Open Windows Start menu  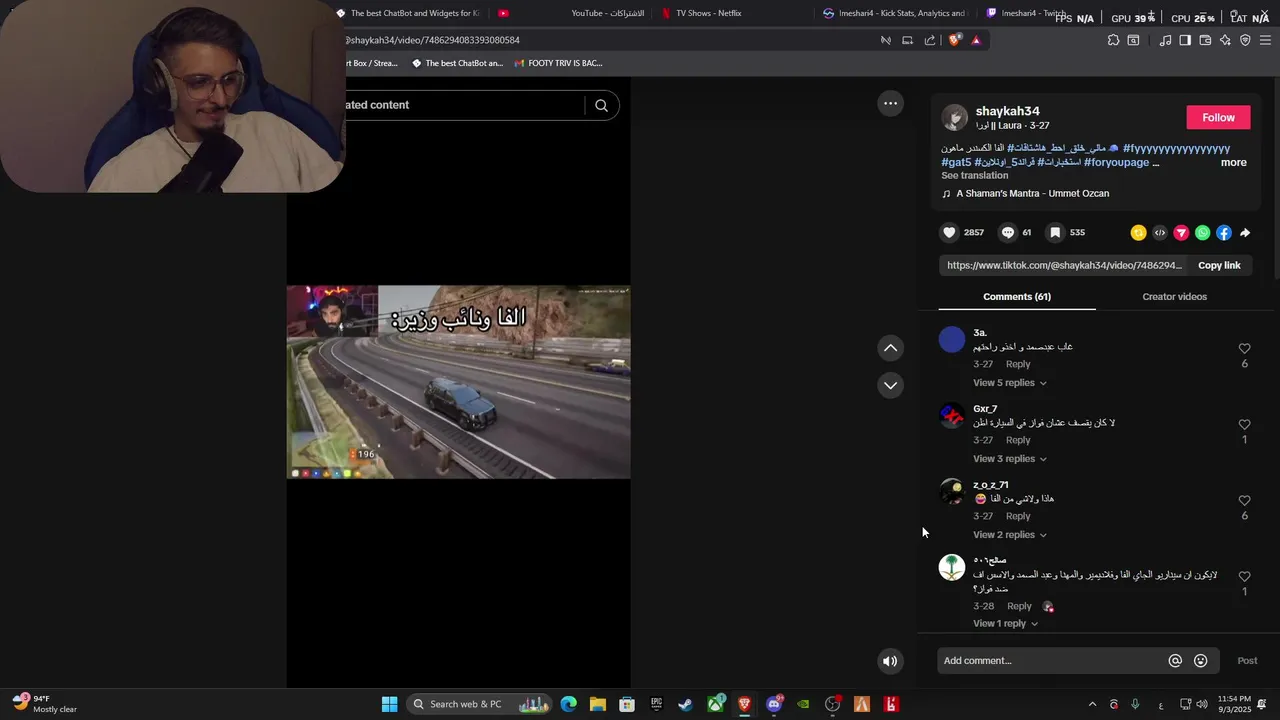pos(389,704)
